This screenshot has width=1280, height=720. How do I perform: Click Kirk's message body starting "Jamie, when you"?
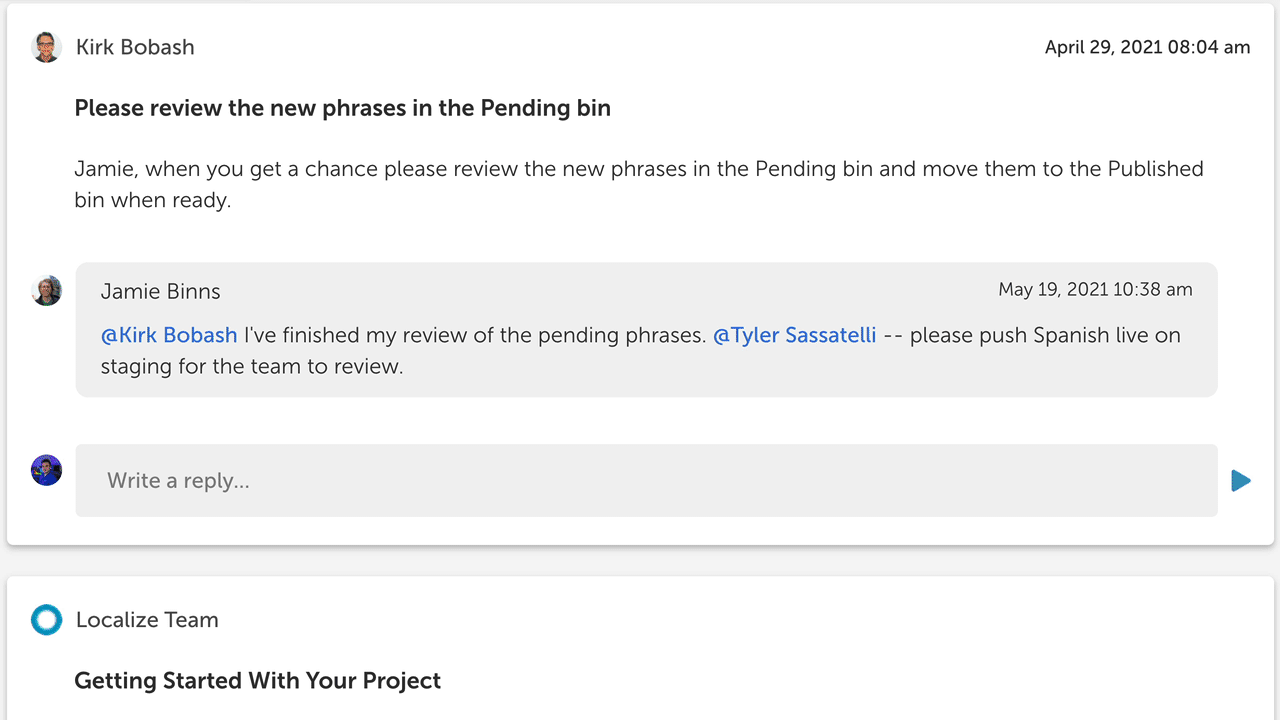click(x=638, y=169)
